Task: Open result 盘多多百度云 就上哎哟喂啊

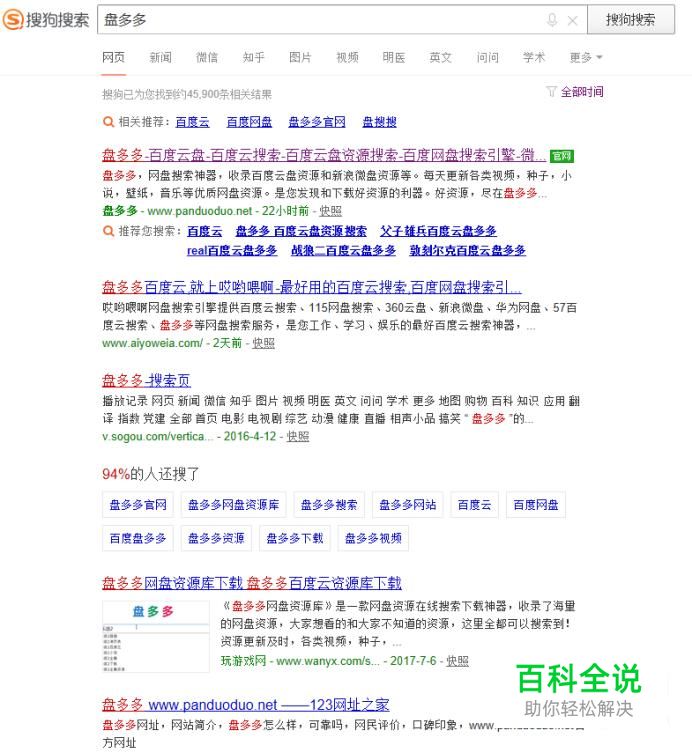Action: click(312, 287)
